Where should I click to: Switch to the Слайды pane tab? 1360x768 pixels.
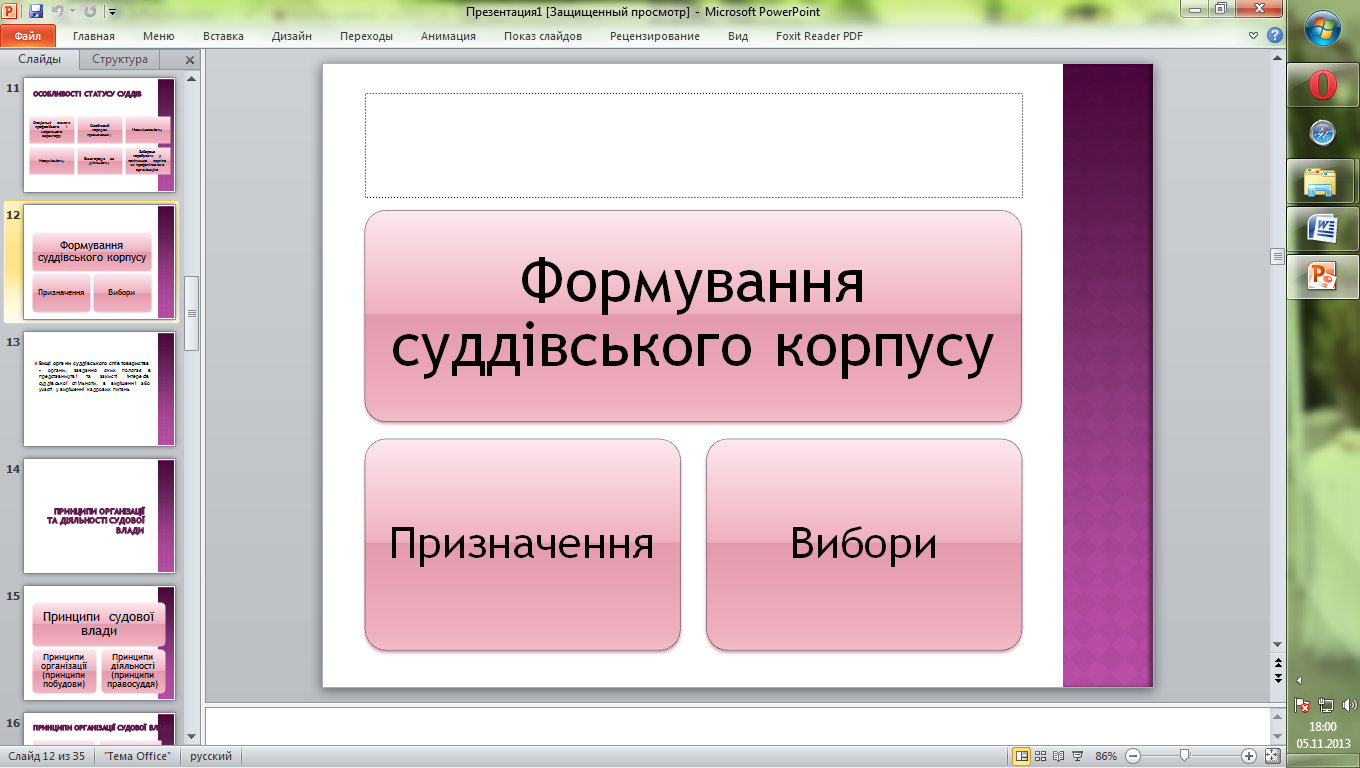tap(40, 59)
